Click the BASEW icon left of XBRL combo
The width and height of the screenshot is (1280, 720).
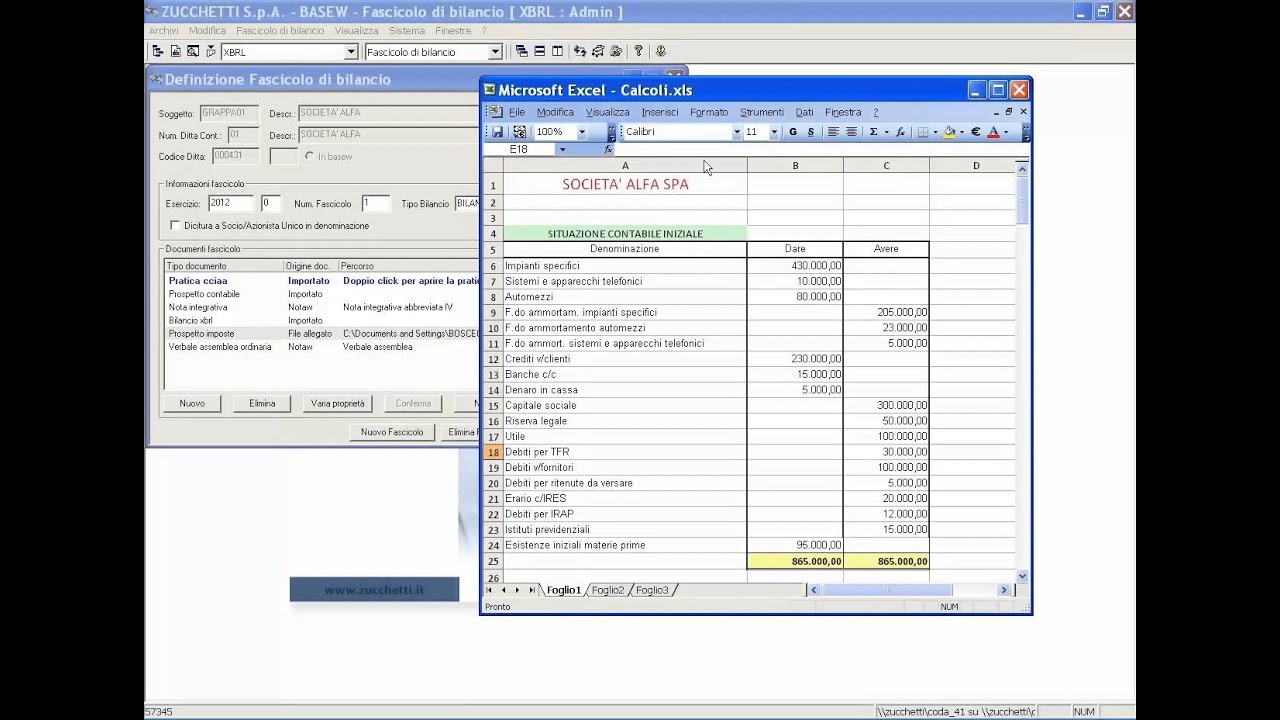pos(210,51)
